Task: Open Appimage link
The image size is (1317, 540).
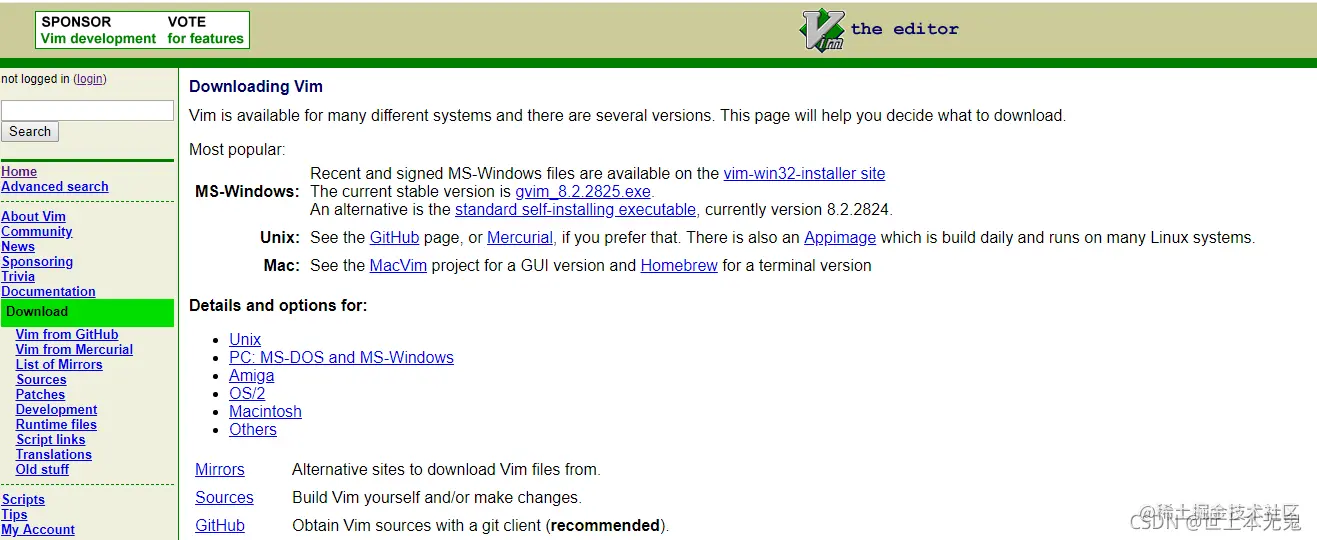Action: (840, 238)
